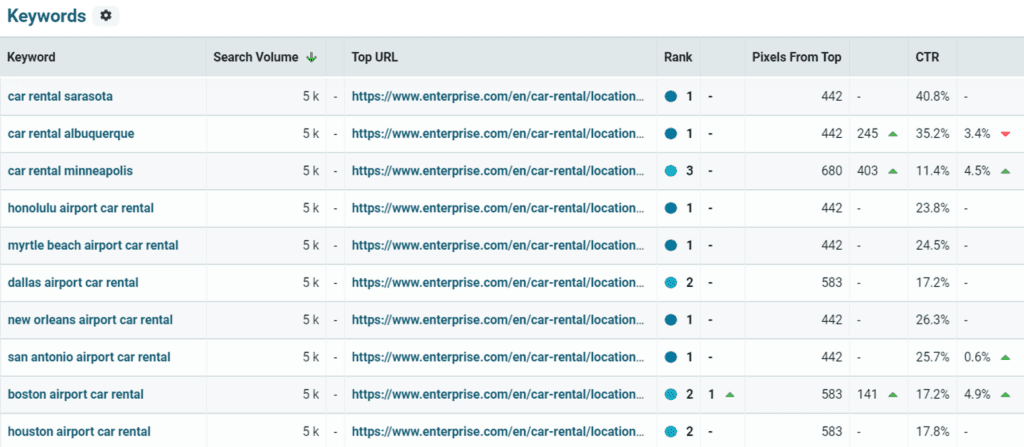Click the red CTR down arrow for albuquerque
This screenshot has height=447, width=1024.
[x=1005, y=134]
